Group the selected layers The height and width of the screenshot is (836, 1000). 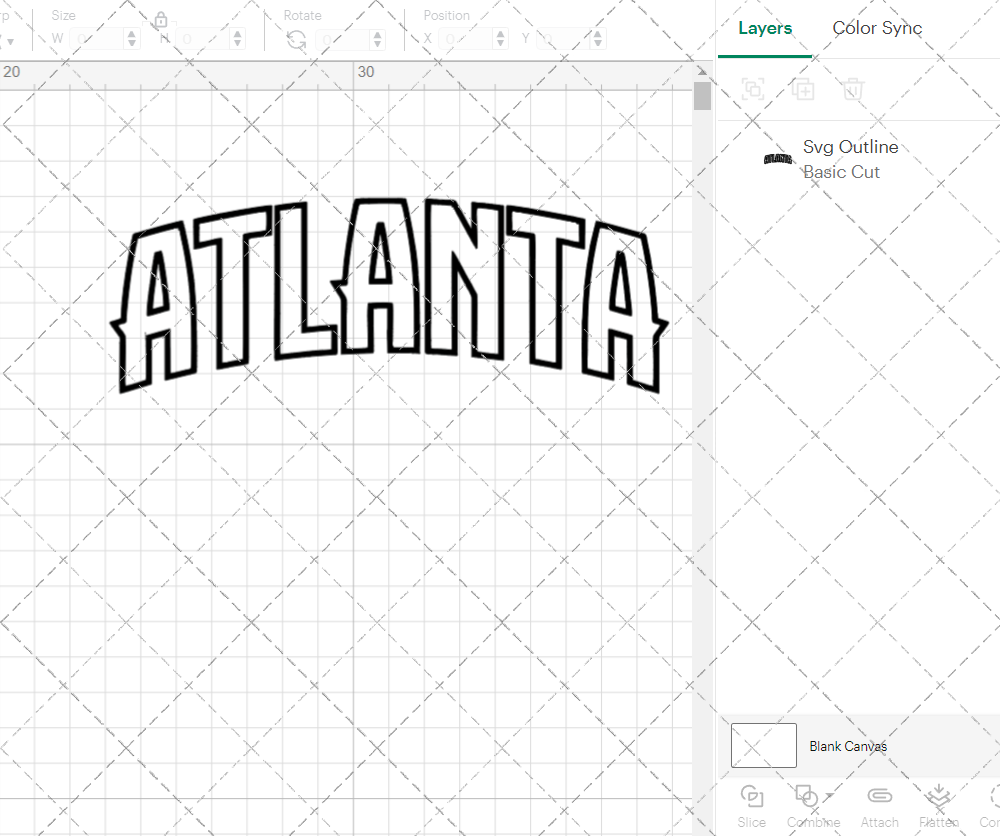click(753, 89)
